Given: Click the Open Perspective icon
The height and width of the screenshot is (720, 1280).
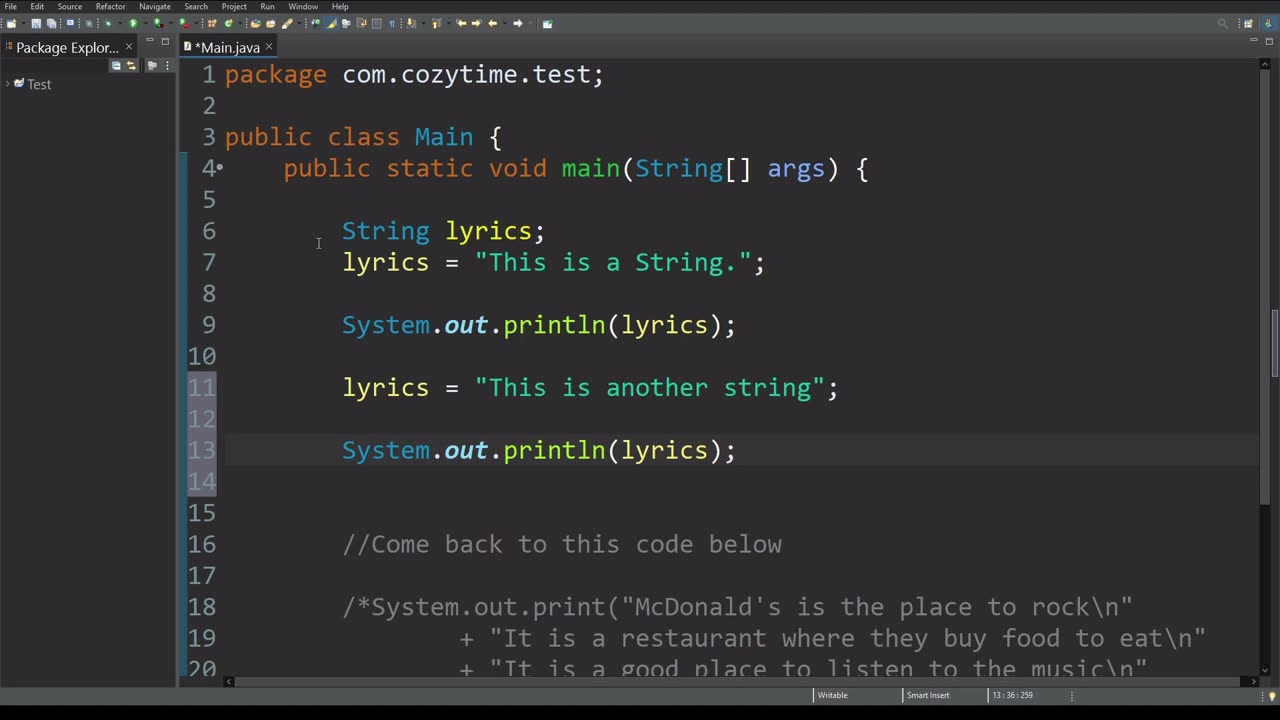Looking at the screenshot, I should (1249, 23).
